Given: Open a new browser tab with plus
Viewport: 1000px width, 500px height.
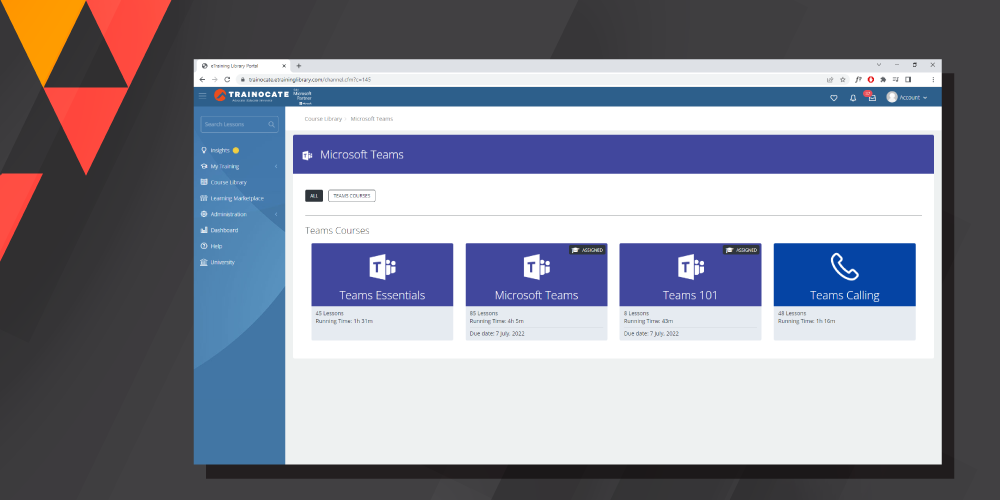Looking at the screenshot, I should [298, 66].
